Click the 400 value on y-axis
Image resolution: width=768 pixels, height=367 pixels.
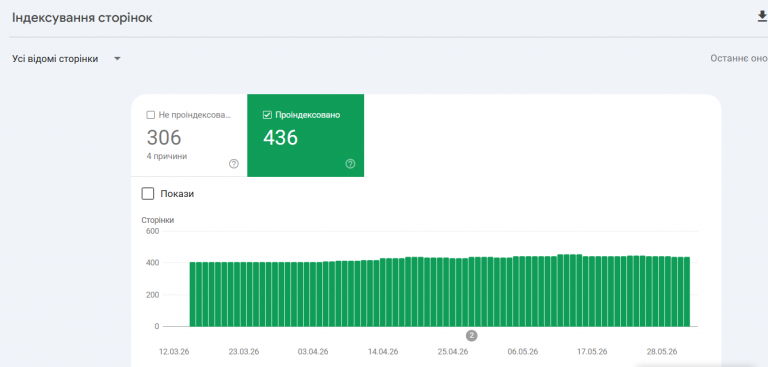153,263
